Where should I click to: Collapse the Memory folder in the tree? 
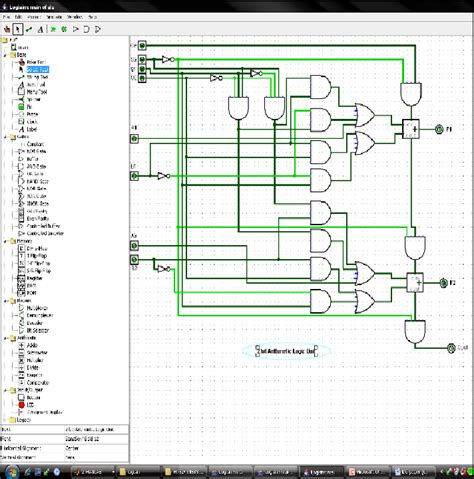(x=5, y=241)
